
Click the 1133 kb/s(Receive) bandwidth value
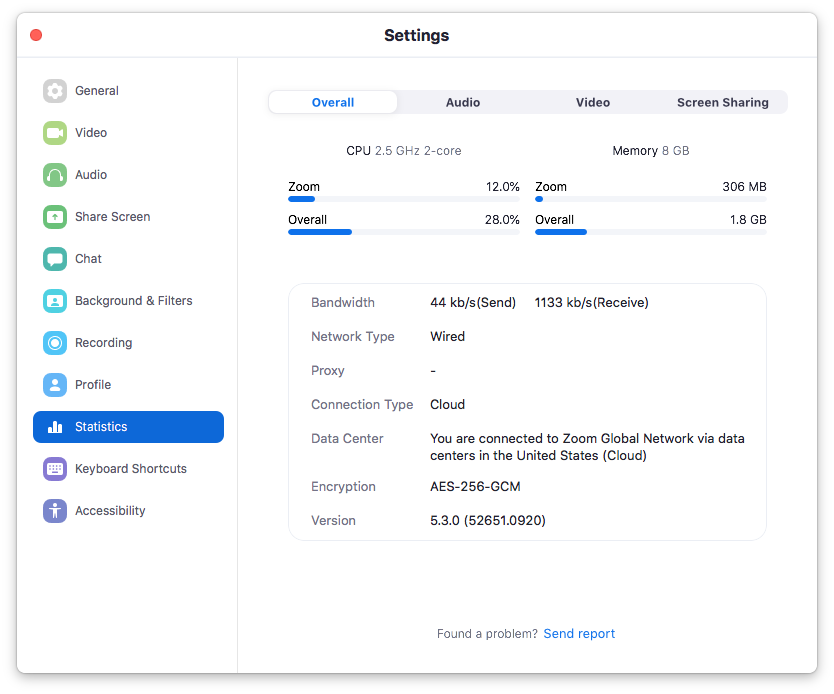[591, 303]
